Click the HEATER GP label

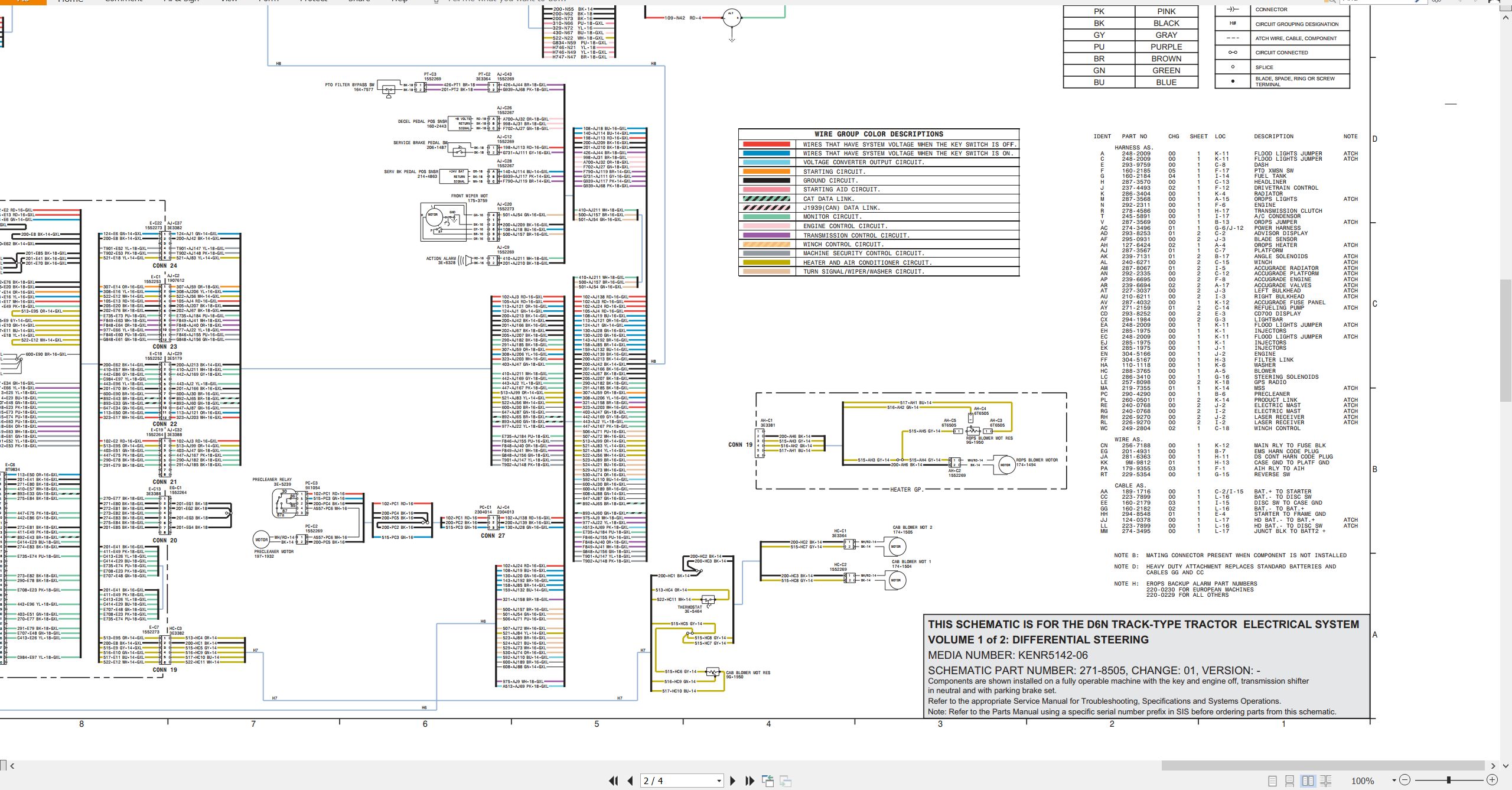tap(907, 489)
